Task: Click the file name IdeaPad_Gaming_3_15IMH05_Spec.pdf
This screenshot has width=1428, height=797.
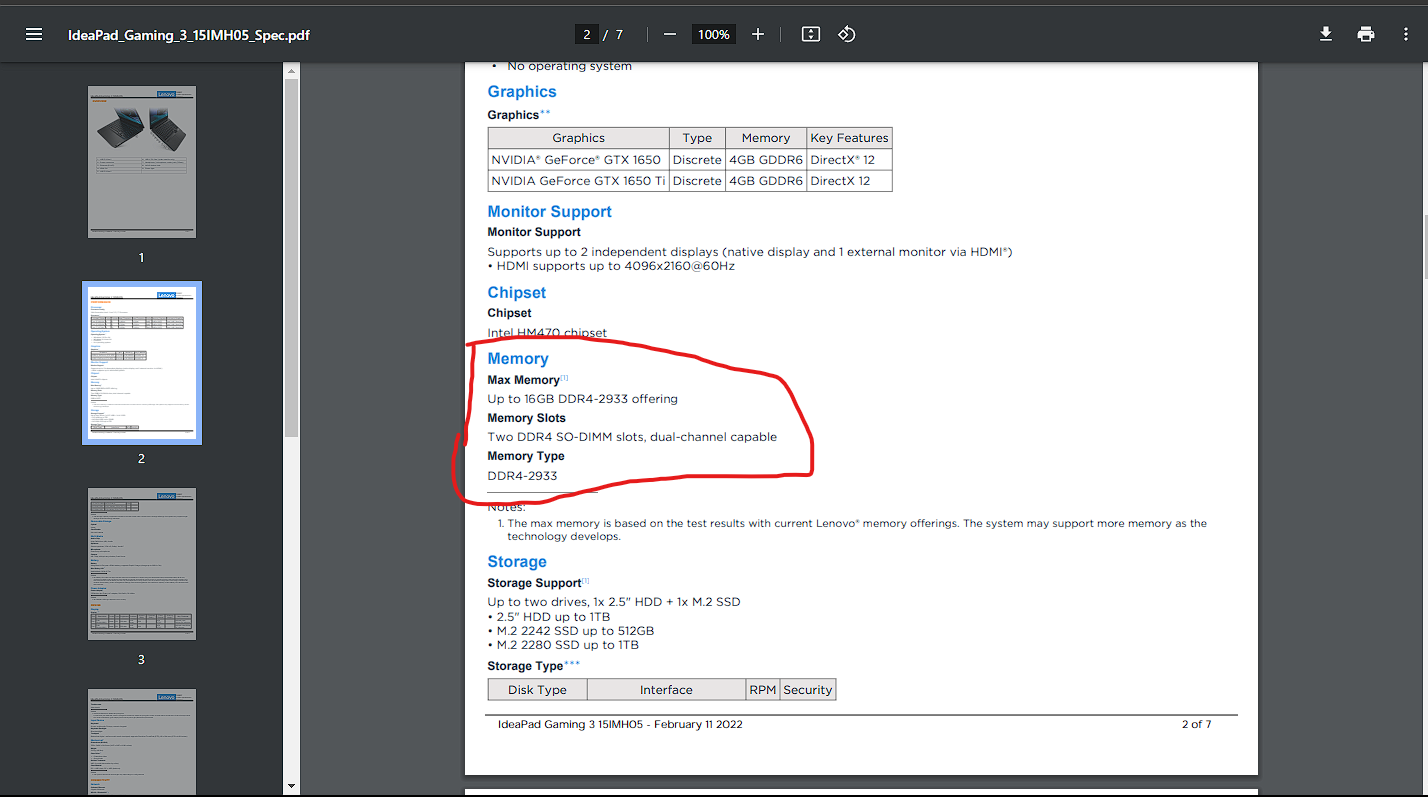Action: [189, 34]
